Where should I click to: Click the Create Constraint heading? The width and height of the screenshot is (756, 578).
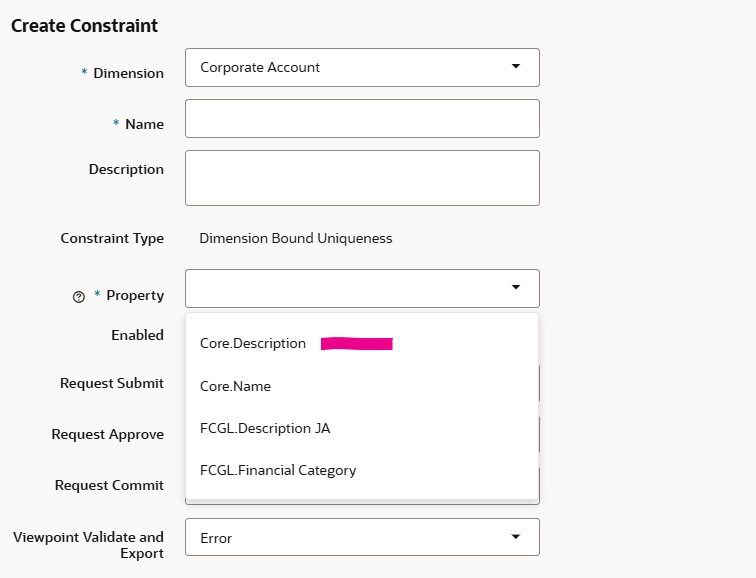pyautogui.click(x=84, y=26)
